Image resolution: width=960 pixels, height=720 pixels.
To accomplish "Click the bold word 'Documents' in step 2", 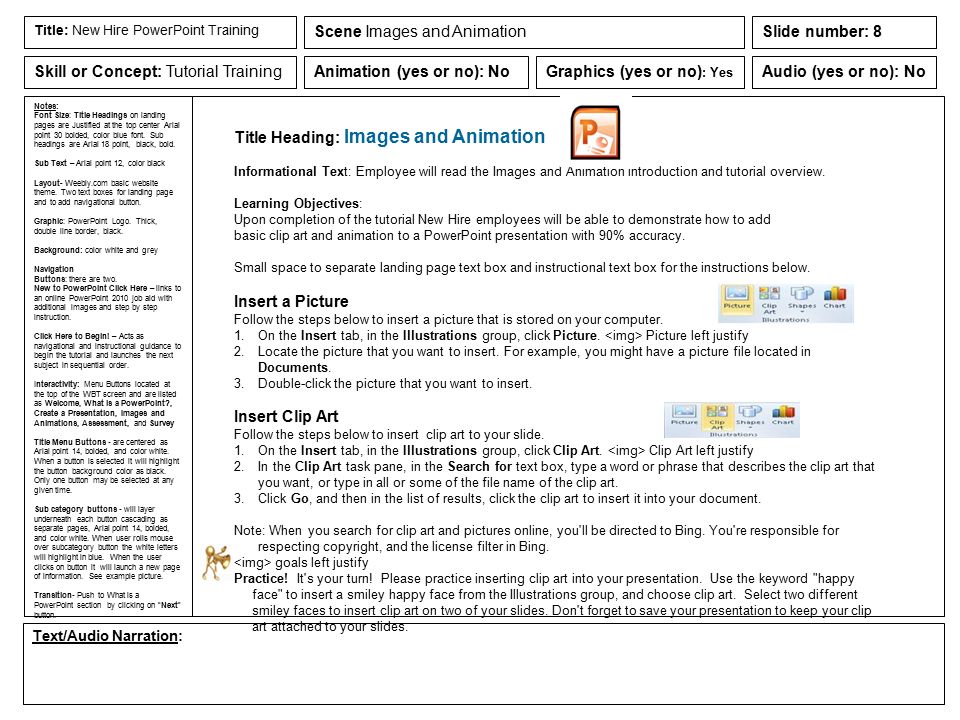I will [293, 367].
